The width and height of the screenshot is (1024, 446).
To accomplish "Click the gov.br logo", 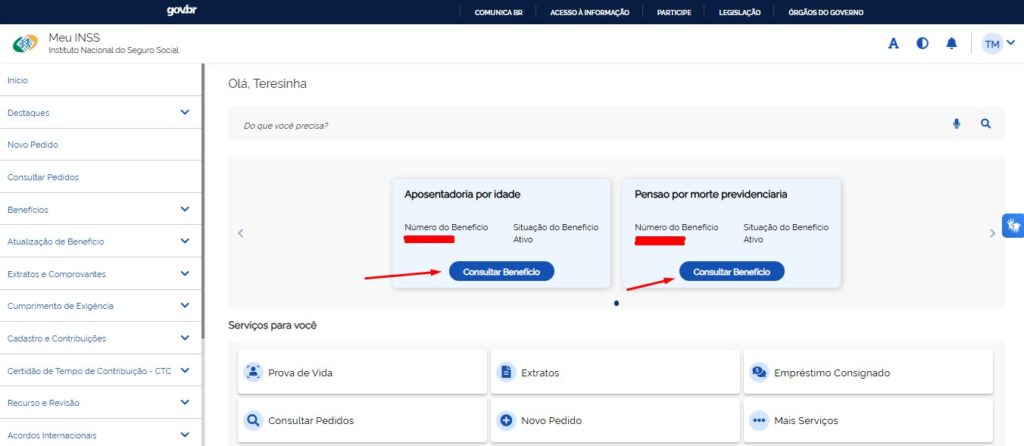I will pyautogui.click(x=182, y=11).
